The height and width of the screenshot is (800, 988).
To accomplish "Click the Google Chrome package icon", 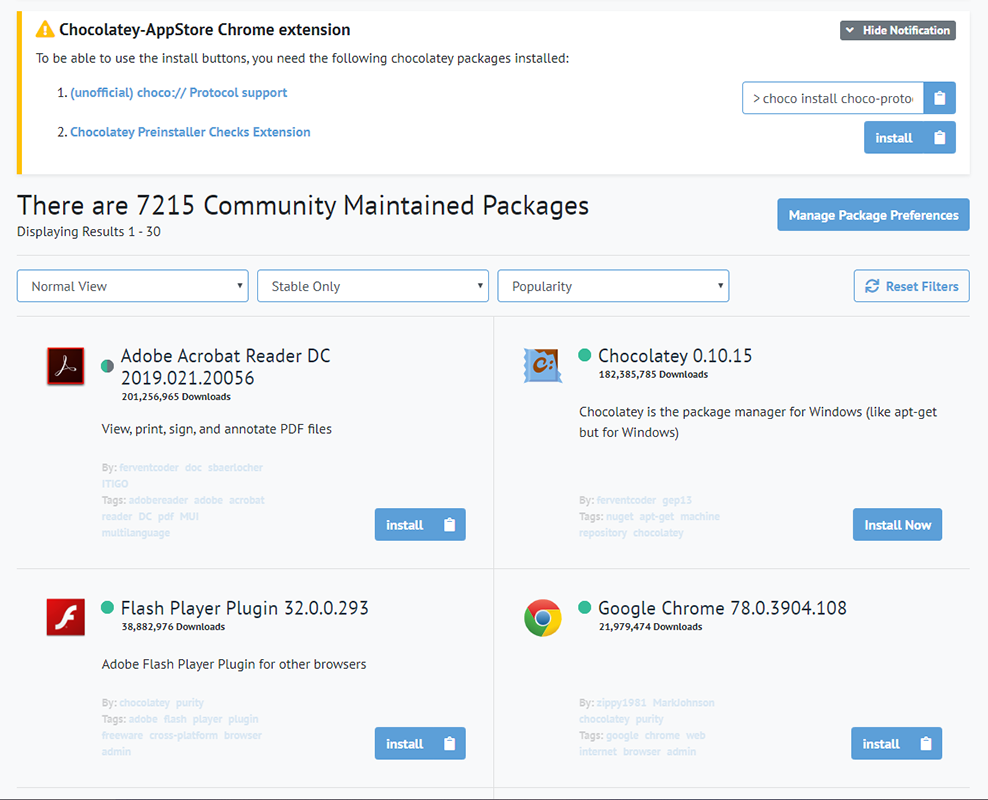I will click(x=542, y=617).
